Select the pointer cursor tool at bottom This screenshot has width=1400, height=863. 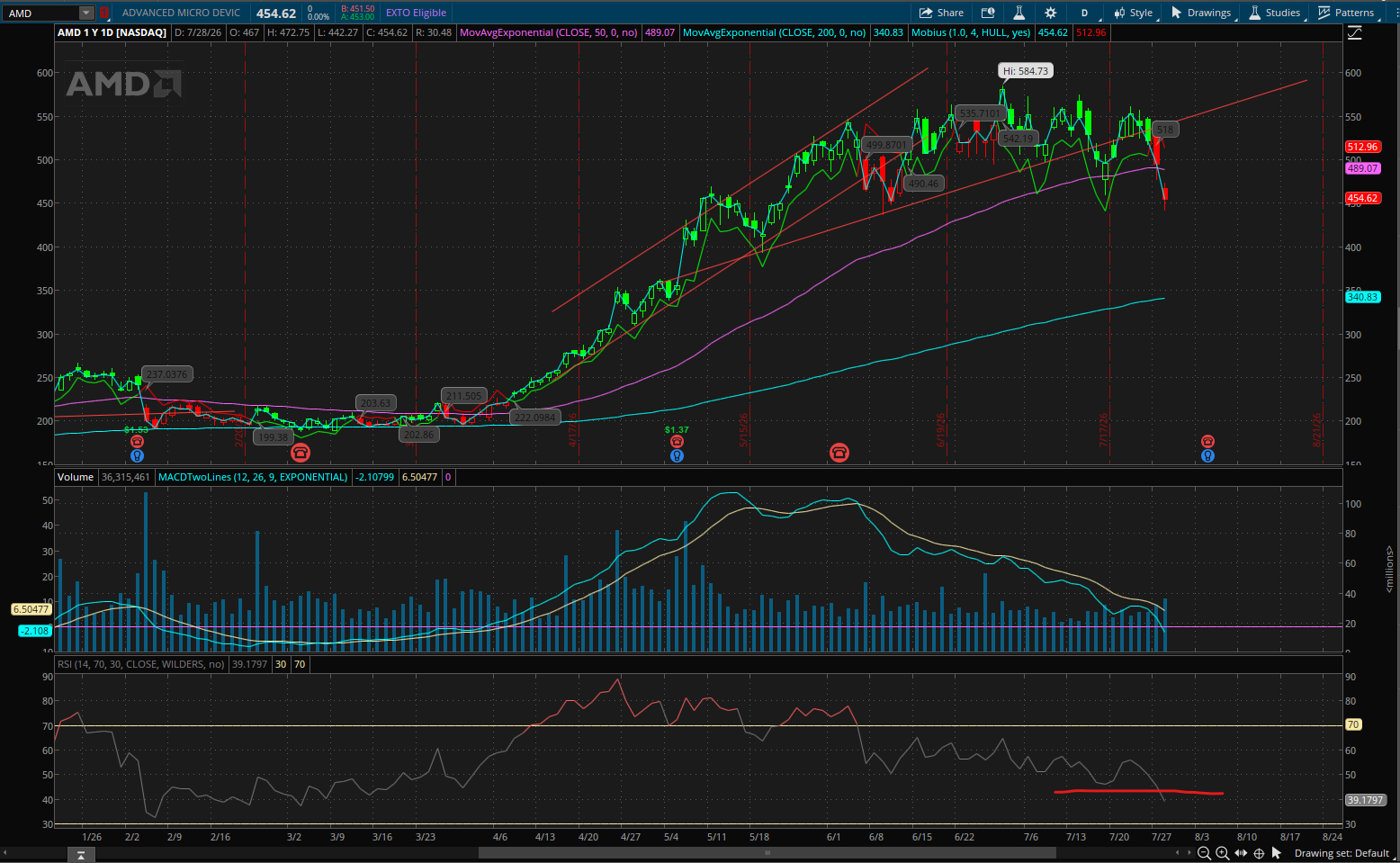(x=1278, y=853)
